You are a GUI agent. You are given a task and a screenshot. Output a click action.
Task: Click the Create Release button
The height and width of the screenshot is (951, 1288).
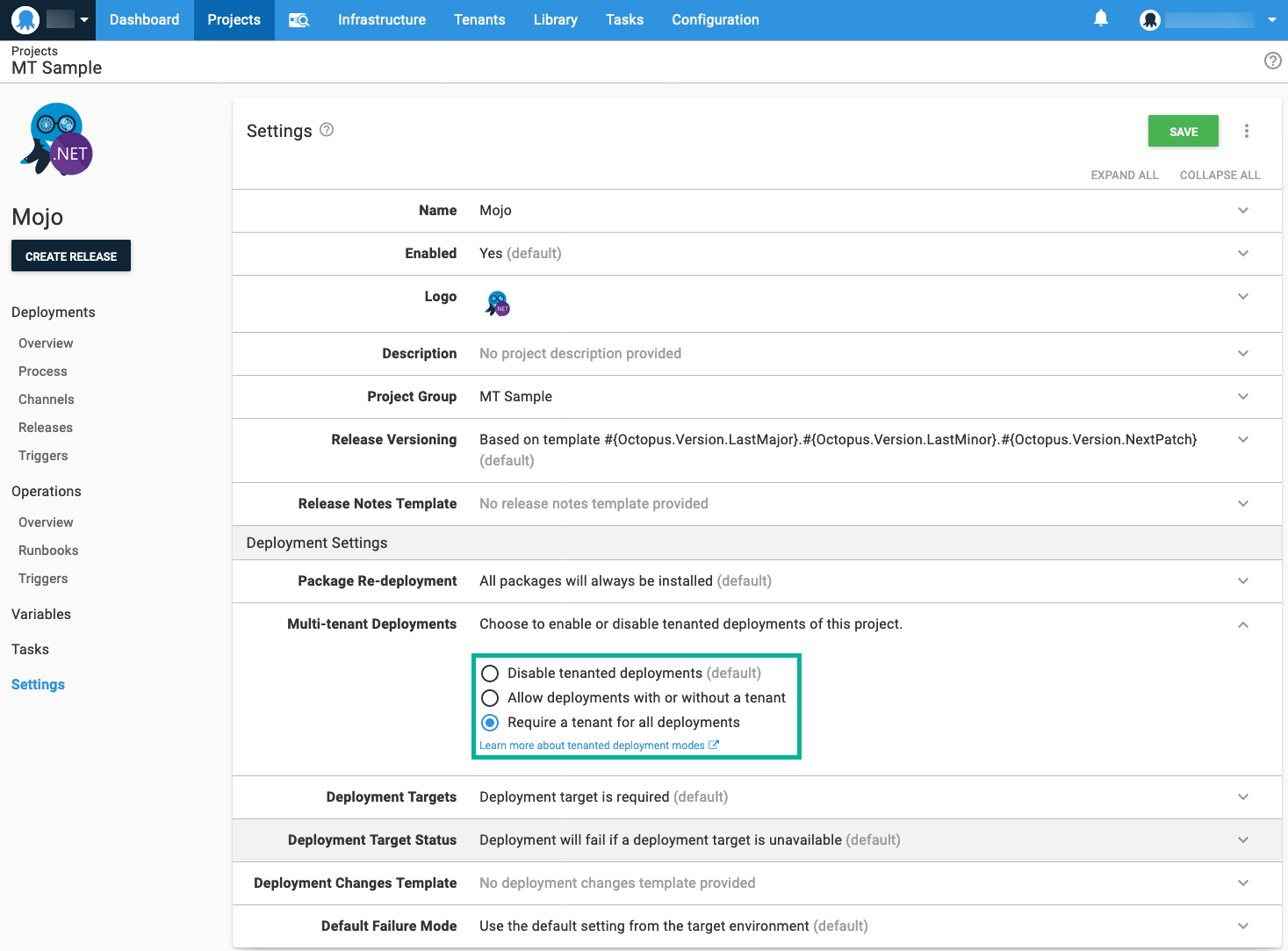click(x=71, y=256)
